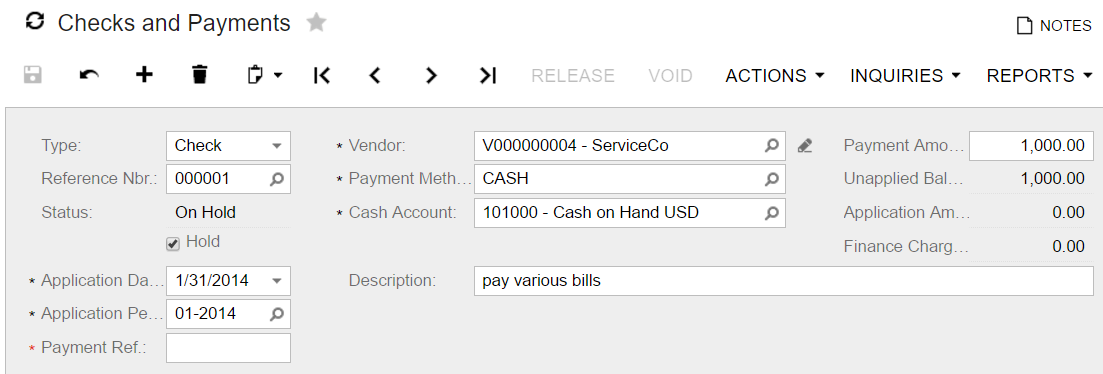Click the Unapplied Balance value 1,000.00
Image resolution: width=1103 pixels, height=374 pixels.
1052,179
